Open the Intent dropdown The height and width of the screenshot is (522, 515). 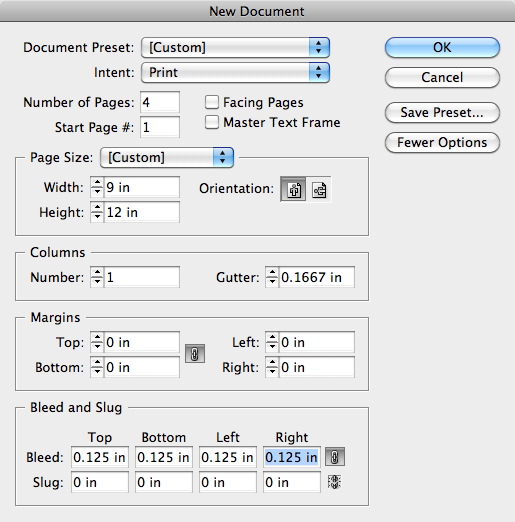tap(235, 72)
